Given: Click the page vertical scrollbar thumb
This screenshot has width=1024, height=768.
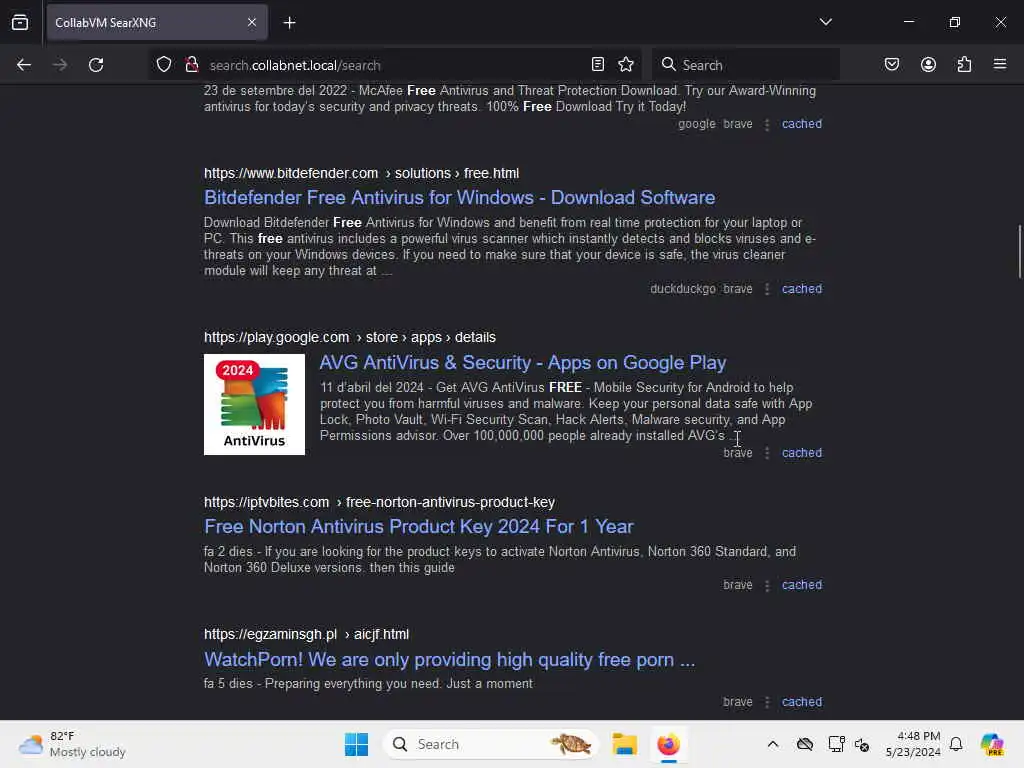Looking at the screenshot, I should (1019, 251).
